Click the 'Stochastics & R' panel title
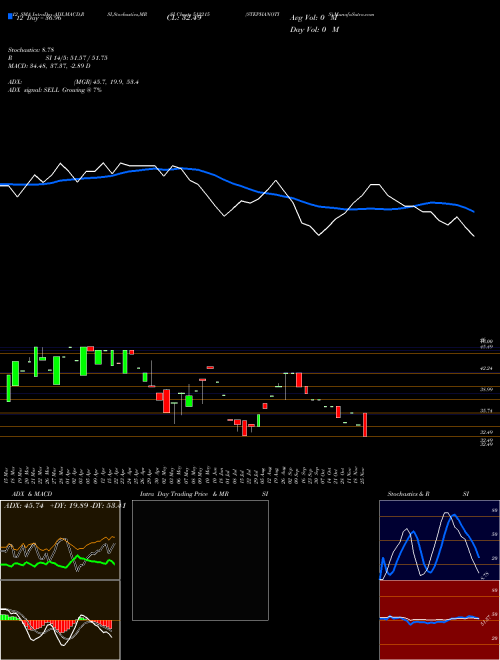 tap(408, 494)
